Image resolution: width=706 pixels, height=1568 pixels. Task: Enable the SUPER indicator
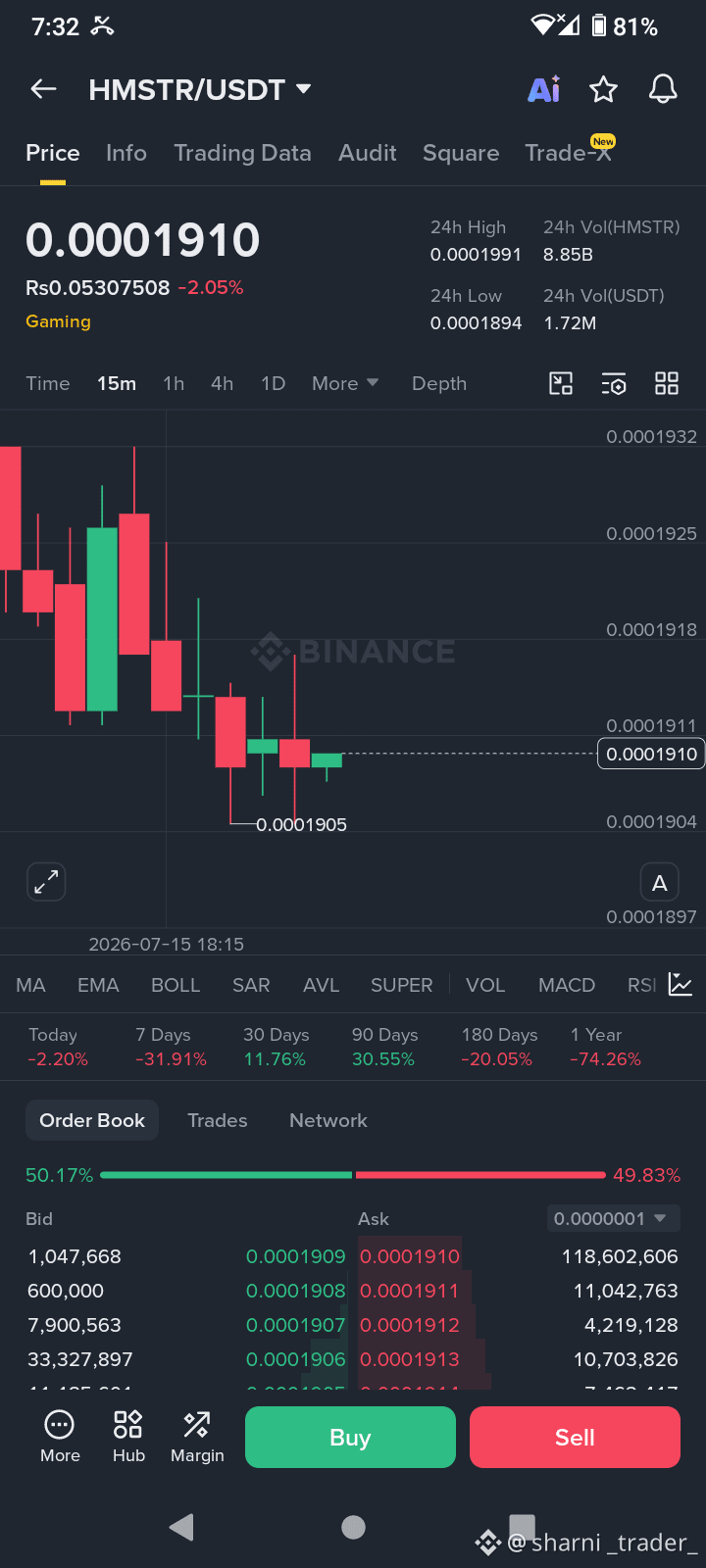click(402, 985)
